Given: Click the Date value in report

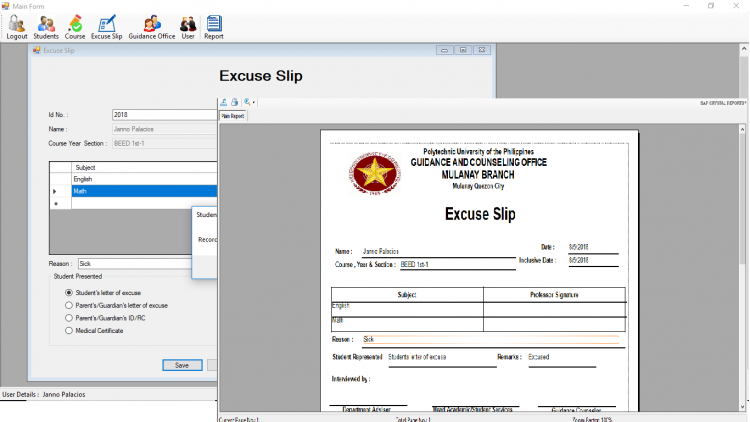Looking at the screenshot, I should coord(578,247).
